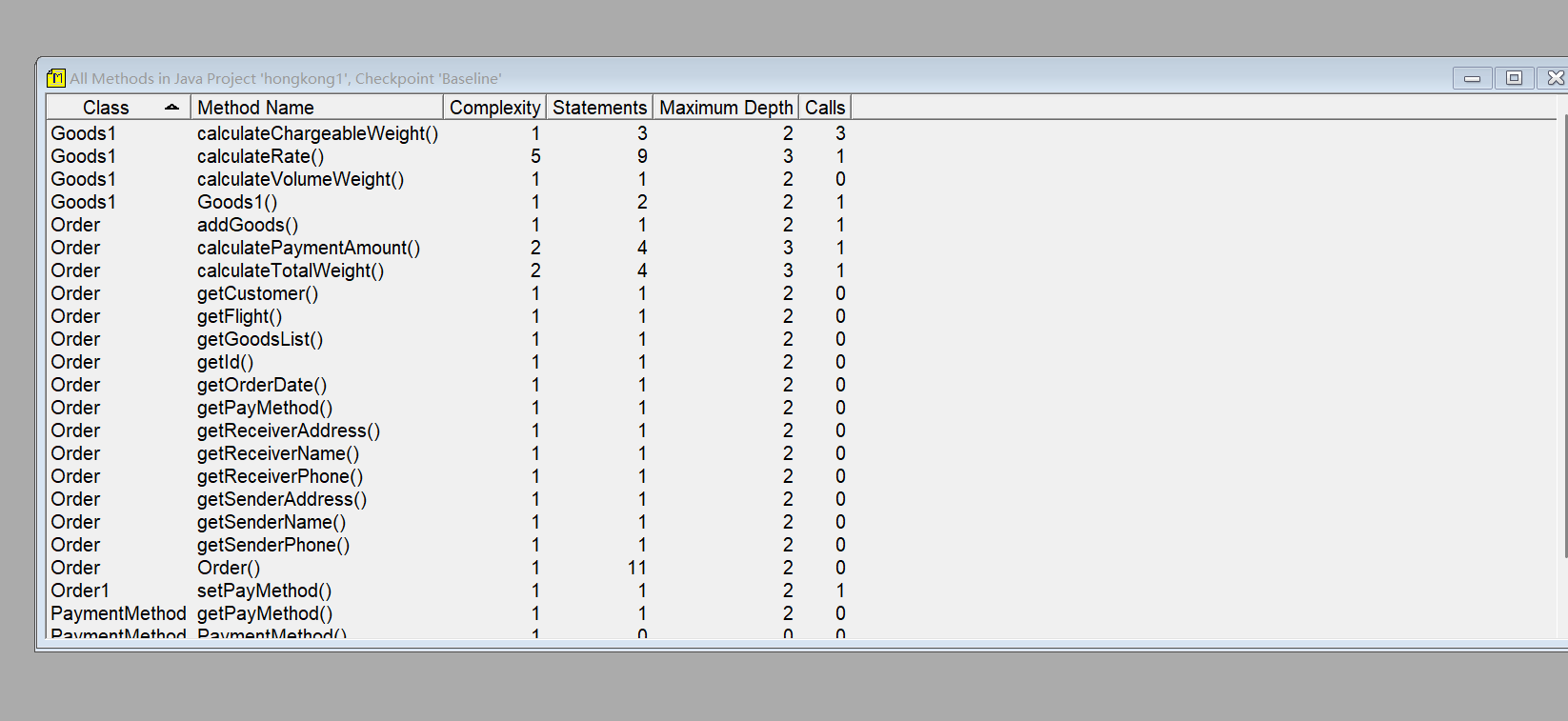
Task: Click the sort arrow in the Class header
Action: click(x=171, y=107)
